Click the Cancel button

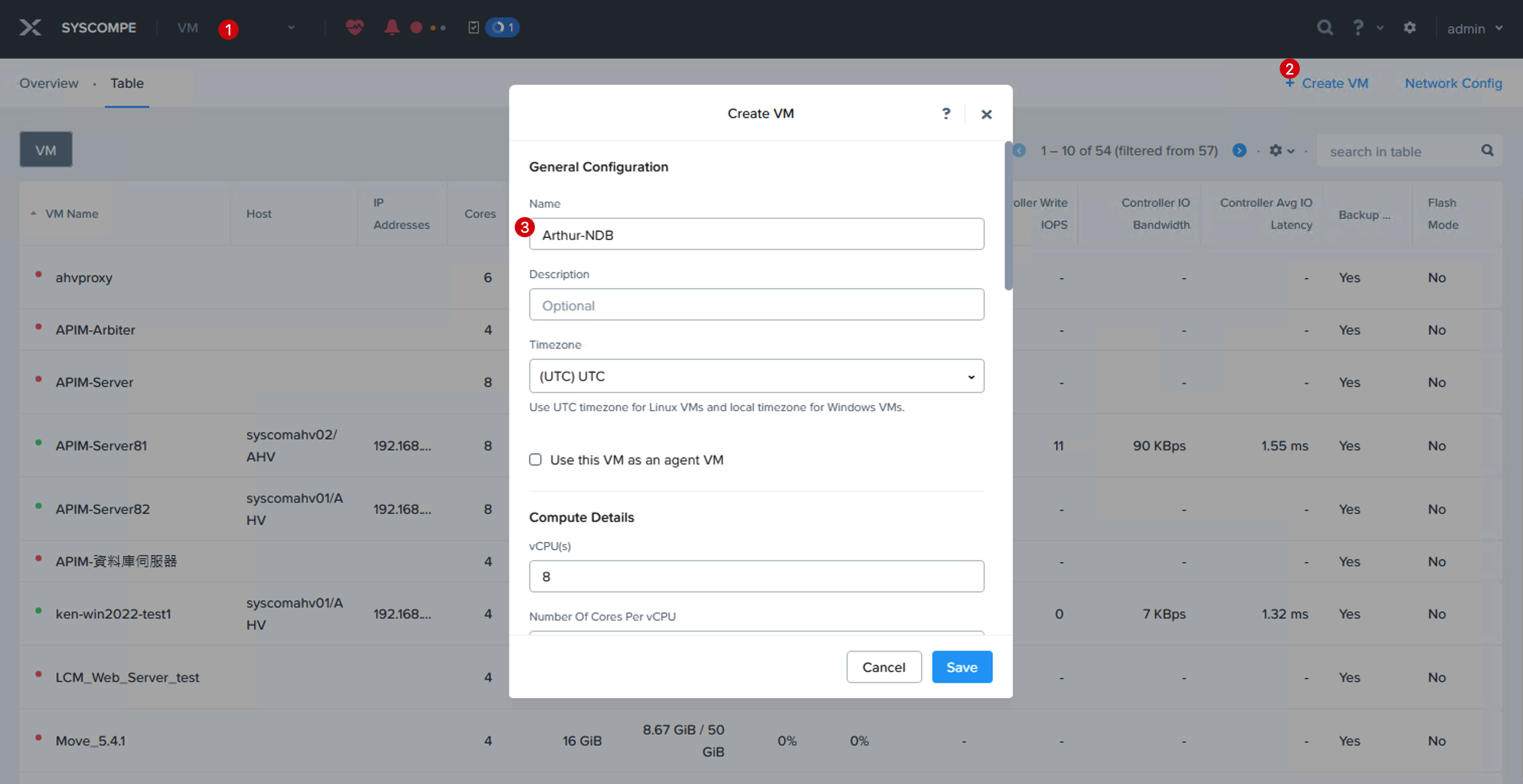point(883,667)
